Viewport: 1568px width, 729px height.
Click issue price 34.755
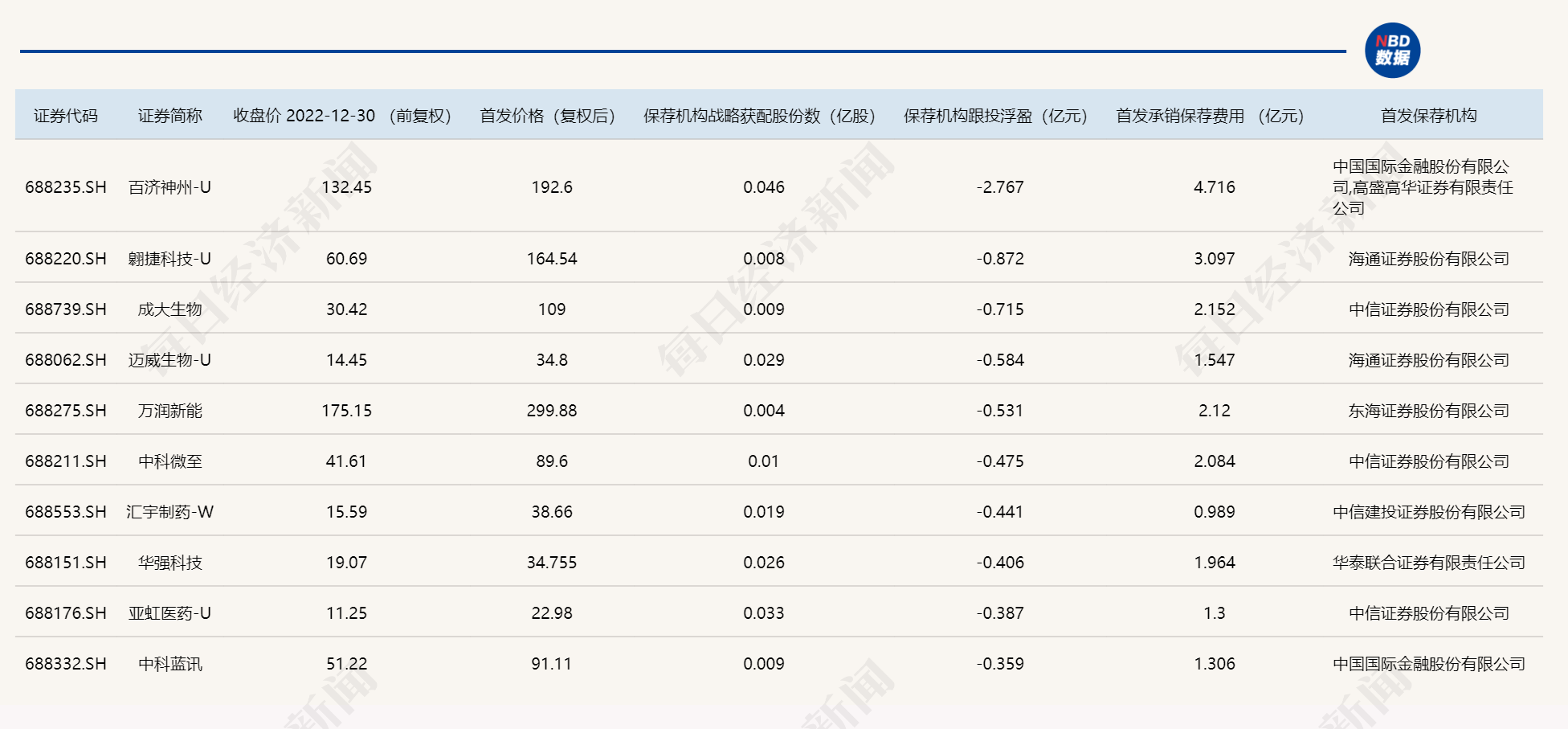tap(552, 563)
